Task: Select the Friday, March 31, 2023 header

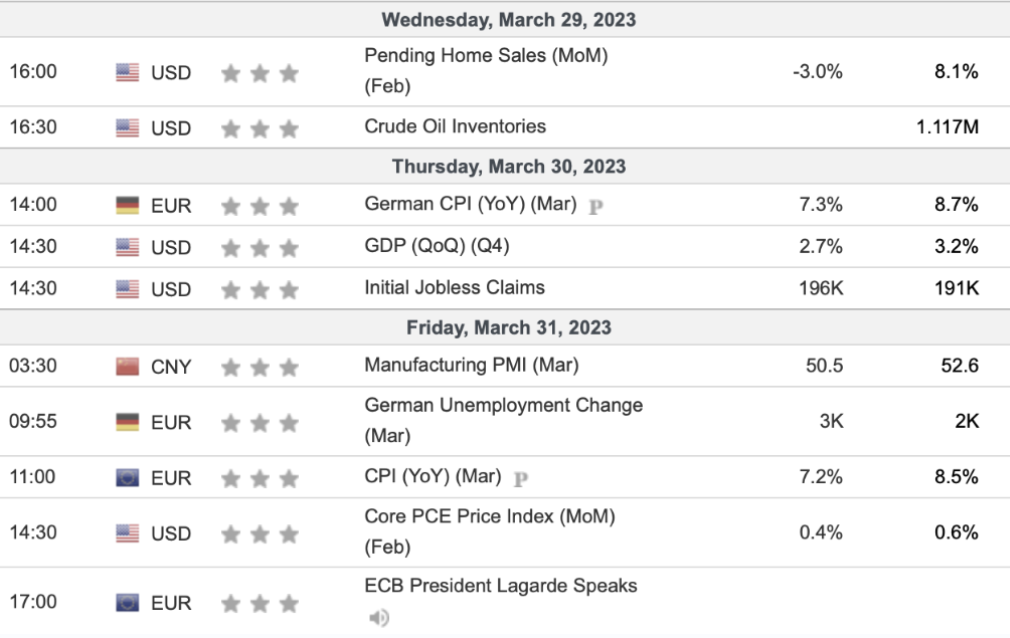Action: coord(509,327)
